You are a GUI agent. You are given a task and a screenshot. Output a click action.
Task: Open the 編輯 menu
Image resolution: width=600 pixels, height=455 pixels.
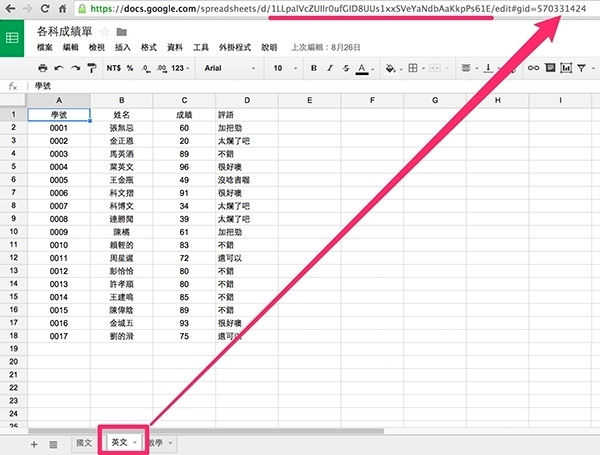[70, 47]
